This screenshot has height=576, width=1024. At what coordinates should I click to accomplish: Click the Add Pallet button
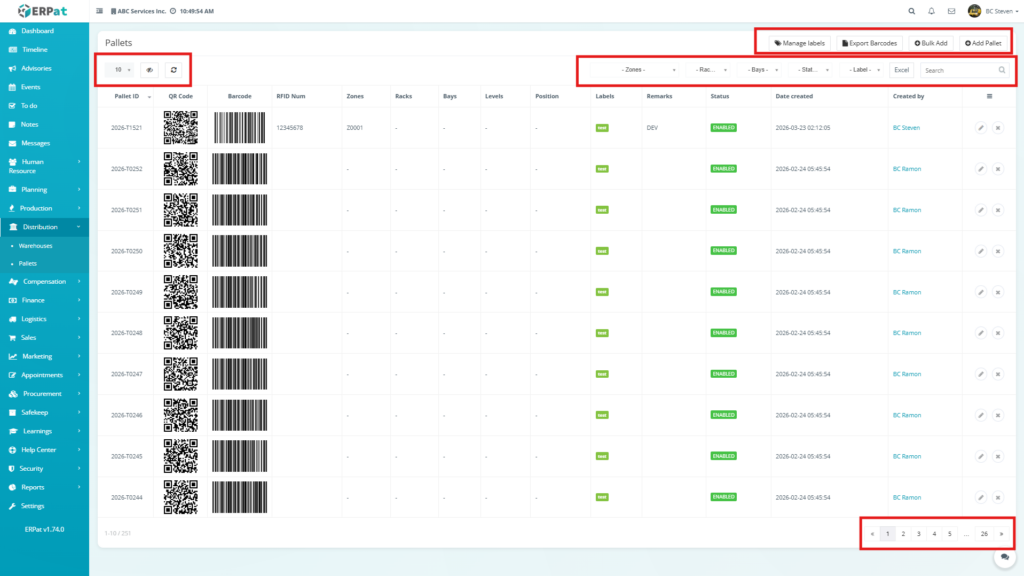click(x=982, y=44)
